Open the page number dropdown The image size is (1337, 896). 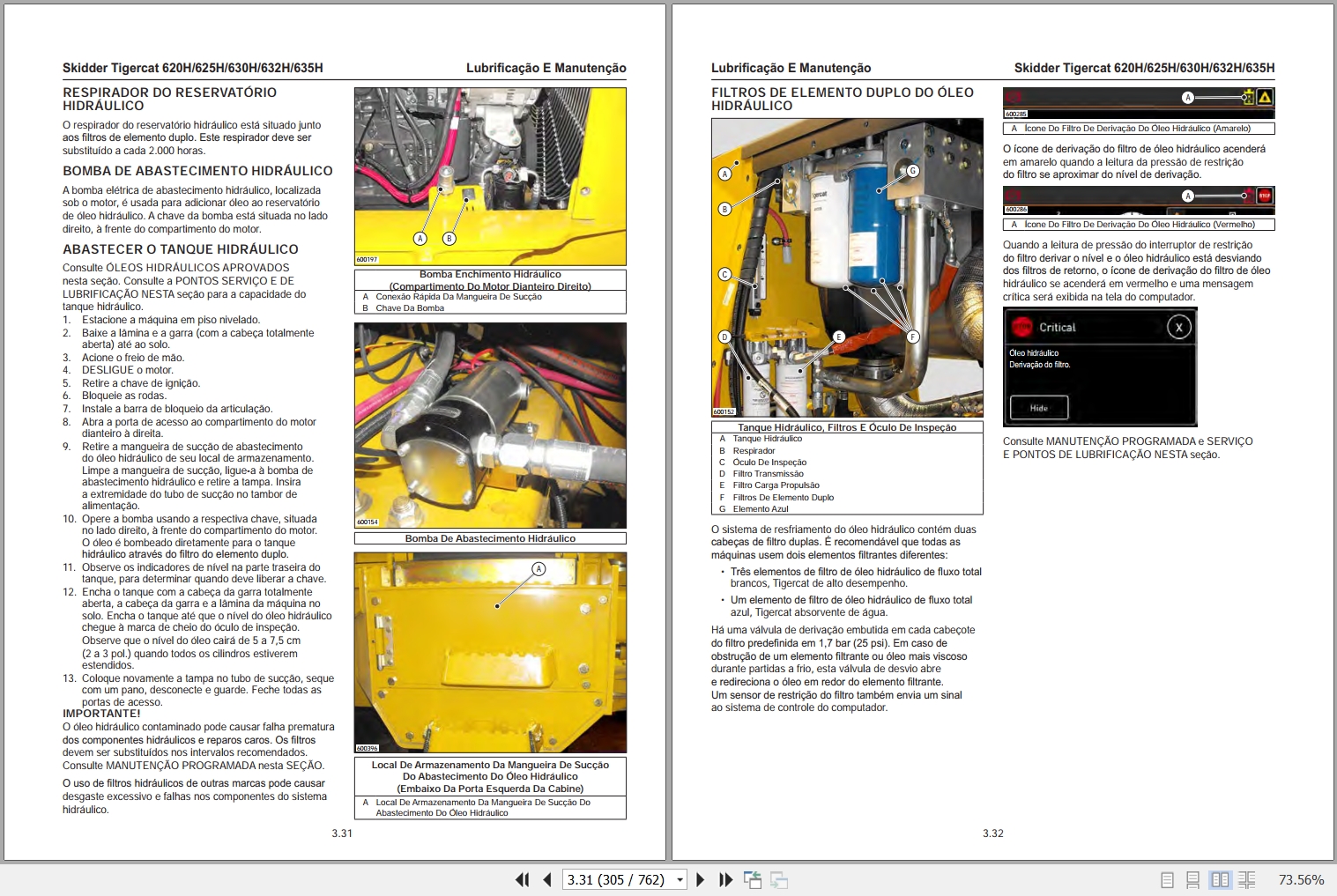(x=678, y=879)
